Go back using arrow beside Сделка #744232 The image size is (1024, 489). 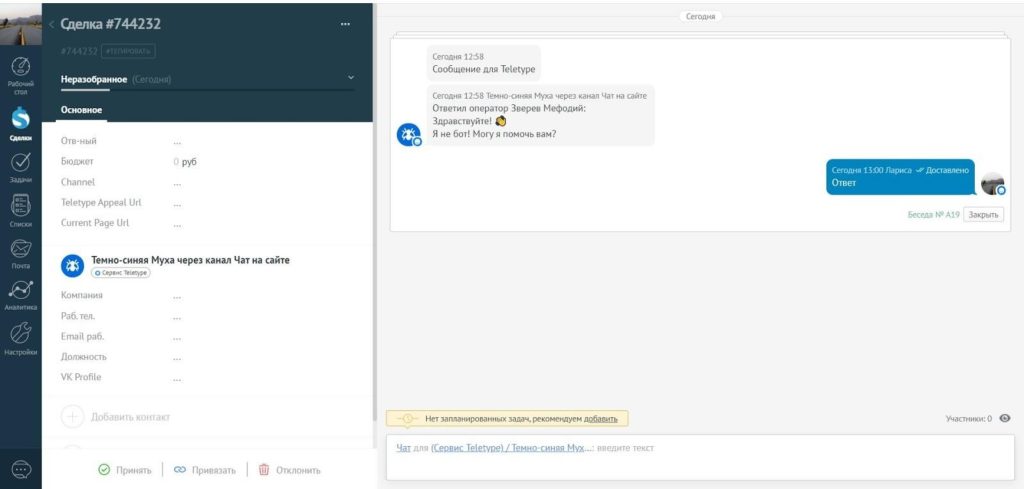[52, 24]
